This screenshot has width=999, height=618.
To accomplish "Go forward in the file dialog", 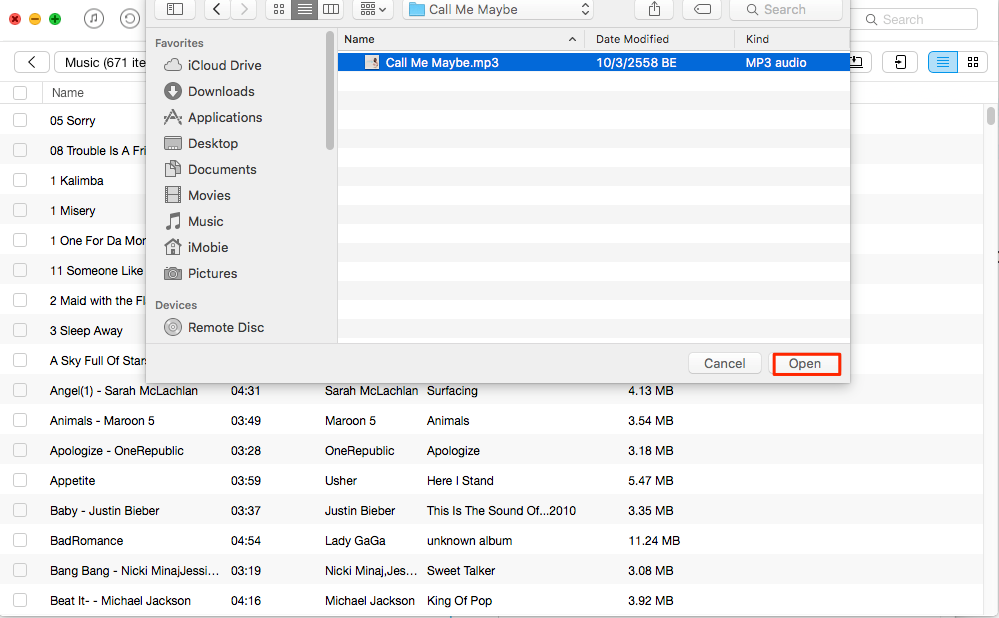I will tap(243, 10).
